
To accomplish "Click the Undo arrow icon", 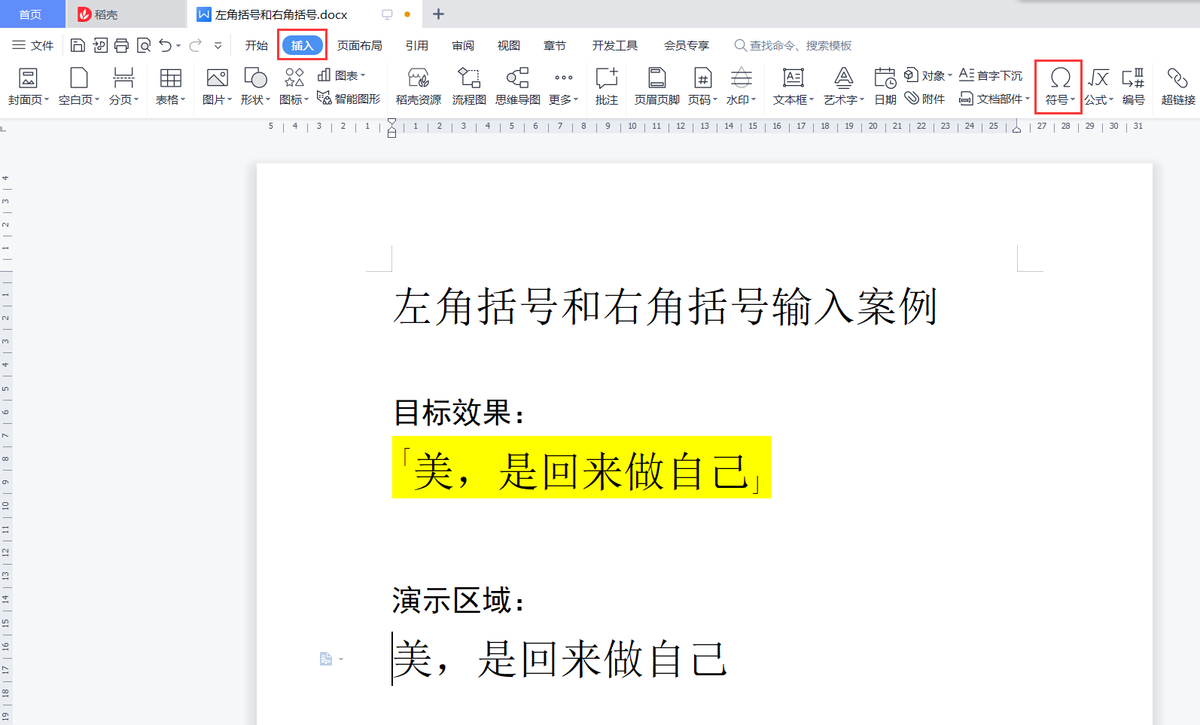I will click(x=165, y=45).
